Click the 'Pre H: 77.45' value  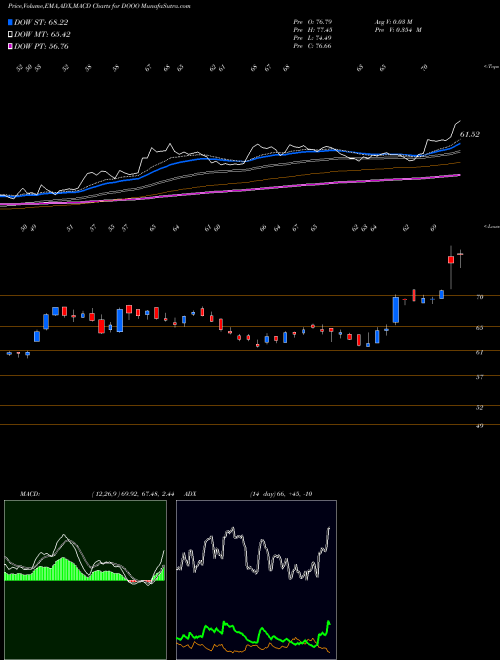pyautogui.click(x=312, y=30)
